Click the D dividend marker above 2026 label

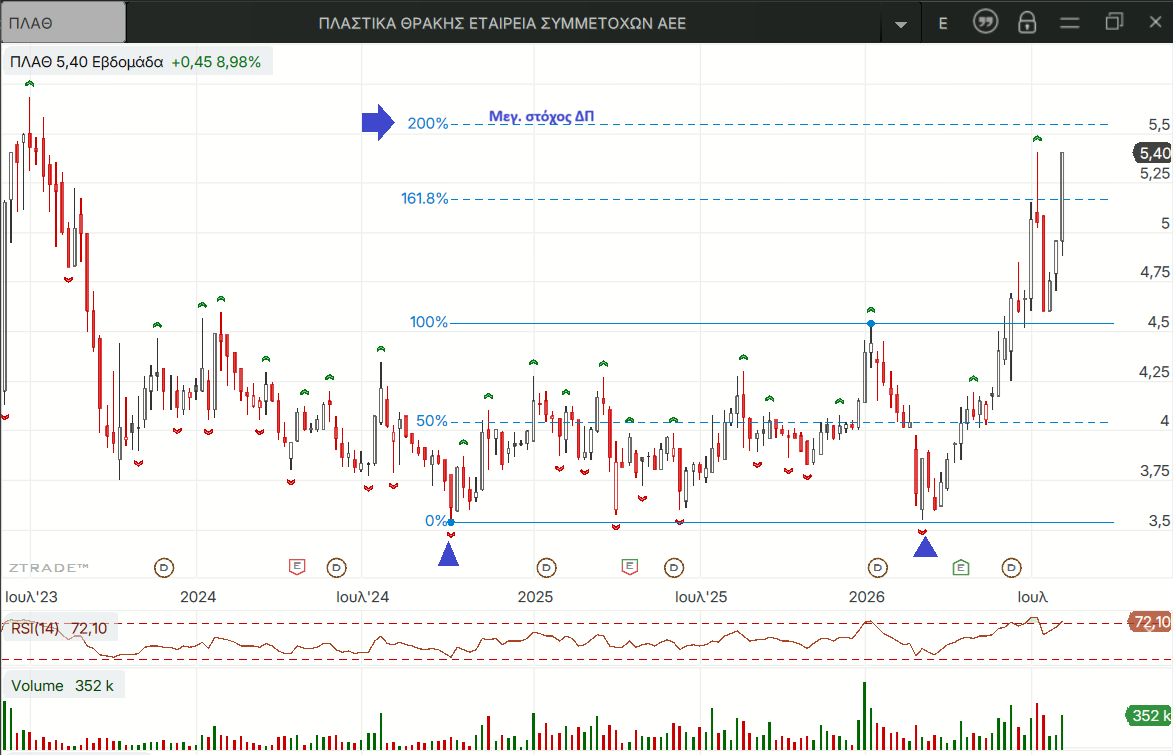878,567
